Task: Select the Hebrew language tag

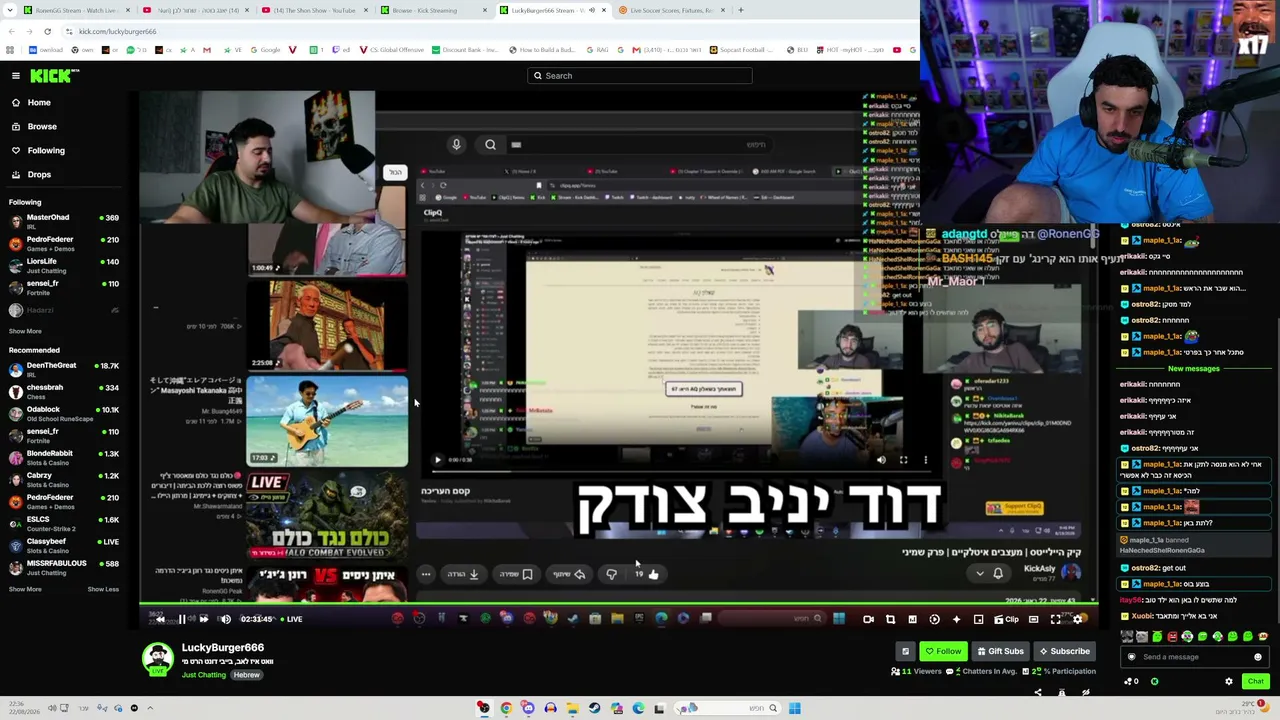Action: 246,675
